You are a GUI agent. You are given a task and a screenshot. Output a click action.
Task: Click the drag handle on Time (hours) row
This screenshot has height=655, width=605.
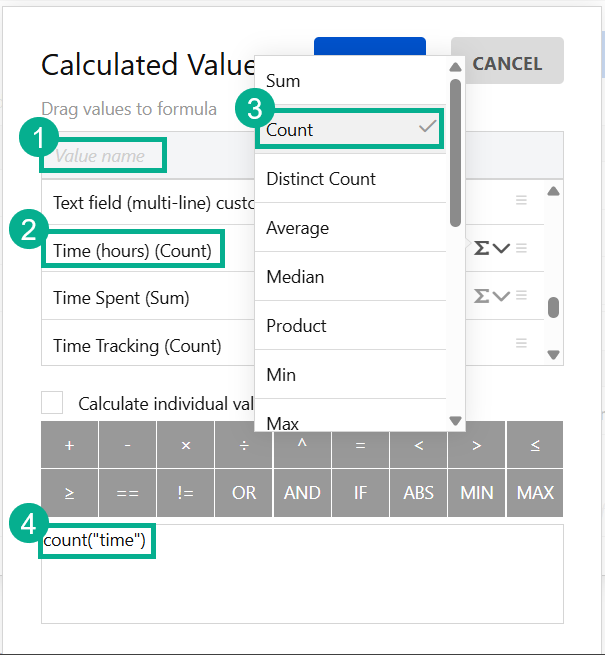click(x=520, y=249)
